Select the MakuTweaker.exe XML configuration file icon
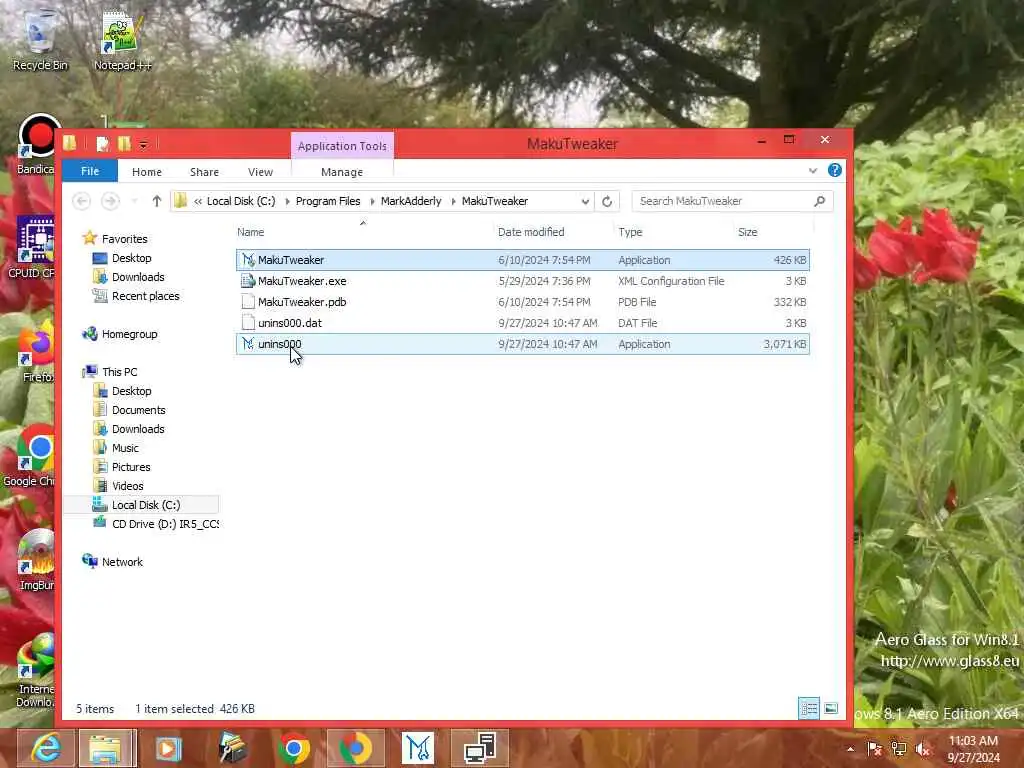 point(248,281)
